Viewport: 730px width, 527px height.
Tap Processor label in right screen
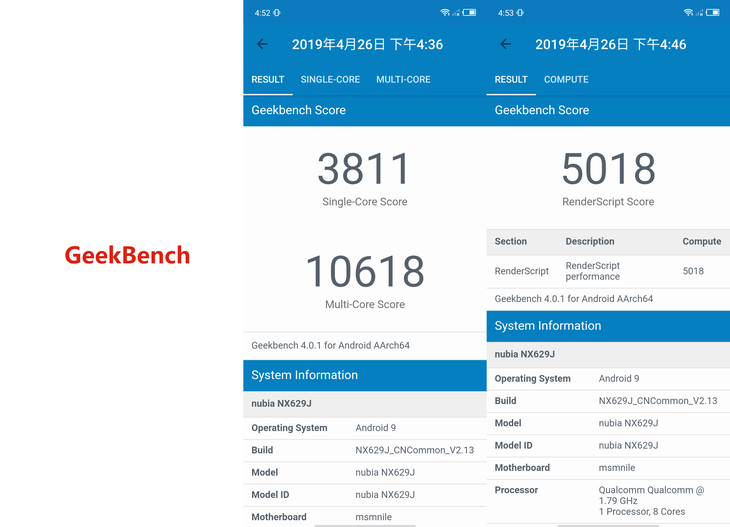[516, 490]
